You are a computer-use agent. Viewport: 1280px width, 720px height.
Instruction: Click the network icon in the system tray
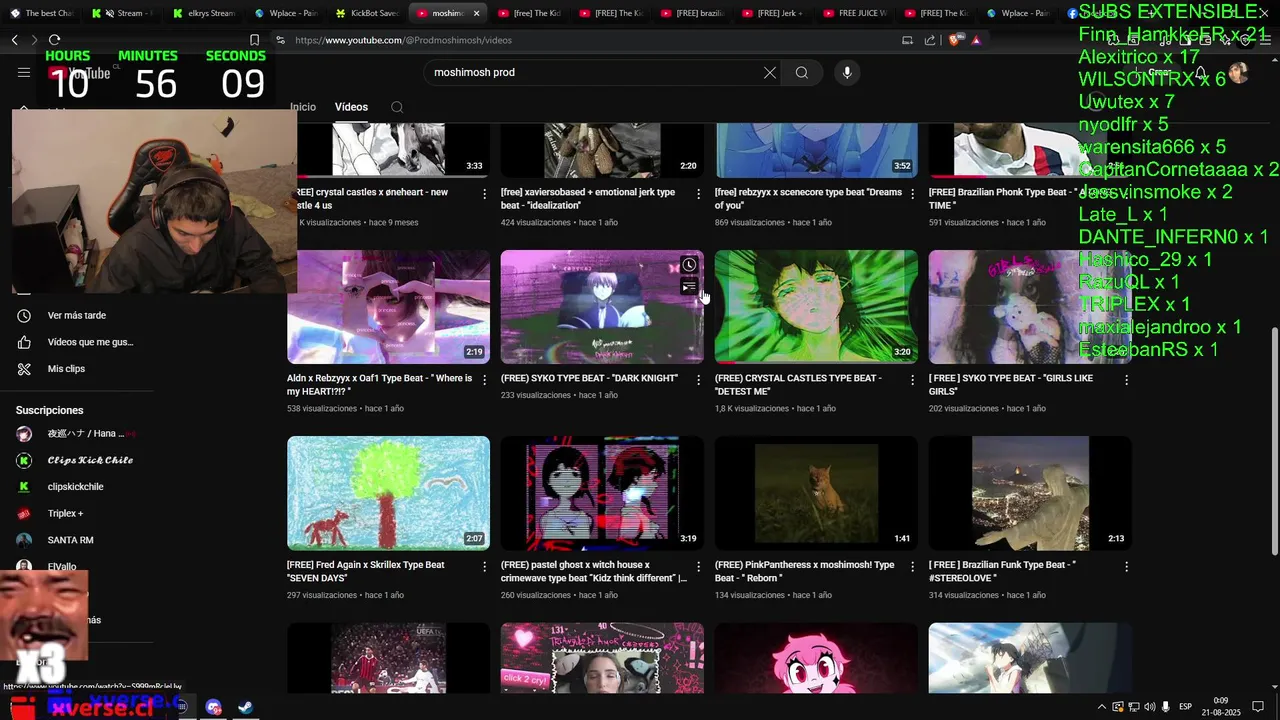click(1134, 707)
